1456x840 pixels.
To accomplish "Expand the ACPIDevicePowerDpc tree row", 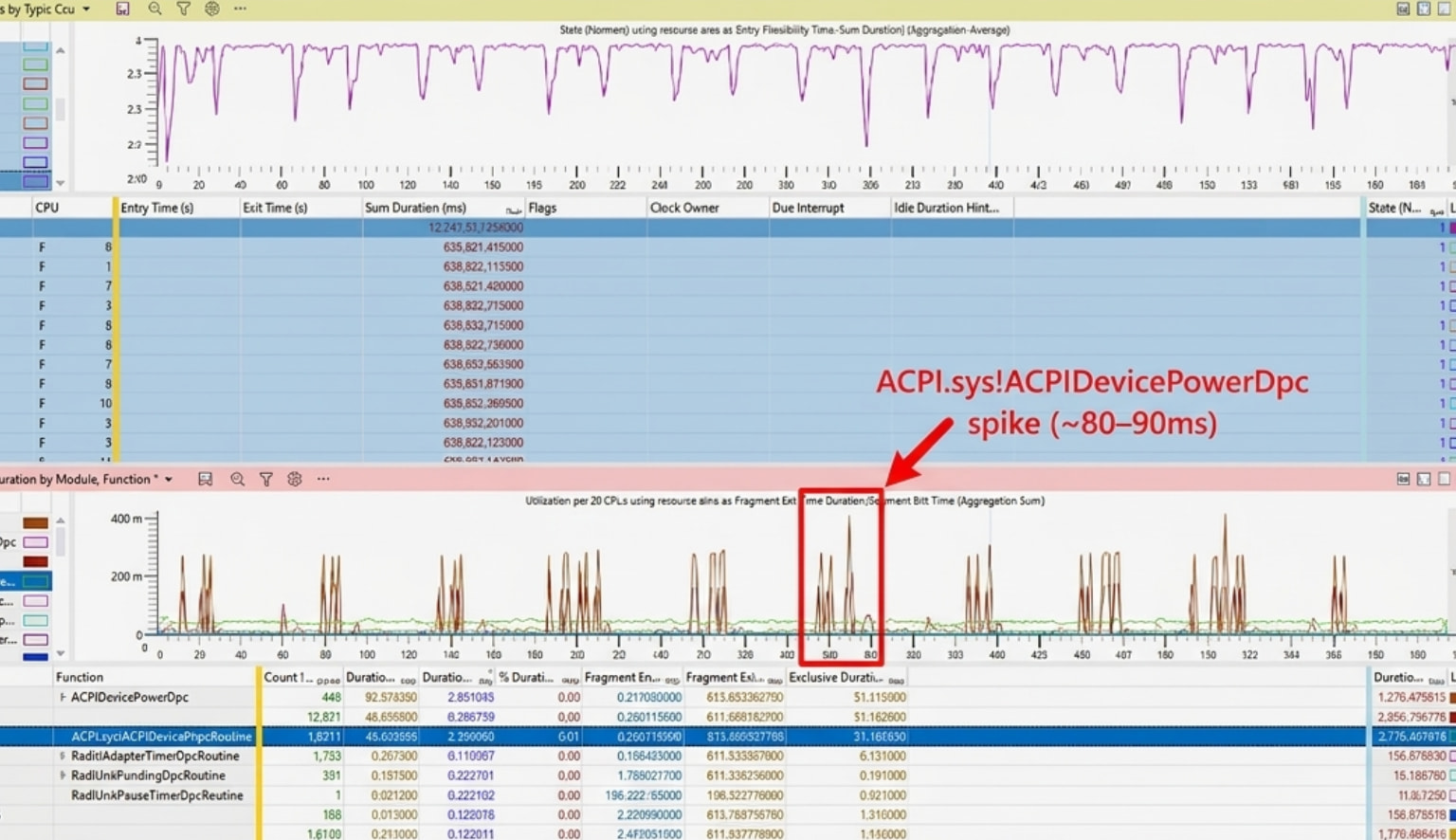I will coord(64,698).
